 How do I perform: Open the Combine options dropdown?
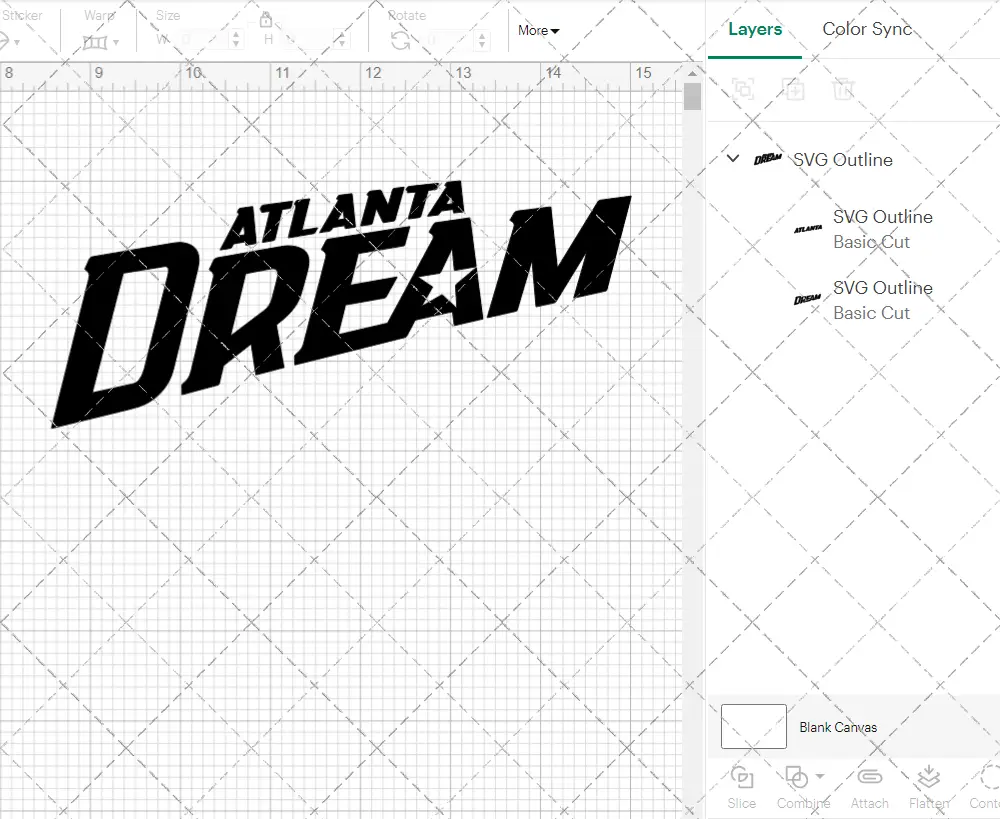click(820, 776)
